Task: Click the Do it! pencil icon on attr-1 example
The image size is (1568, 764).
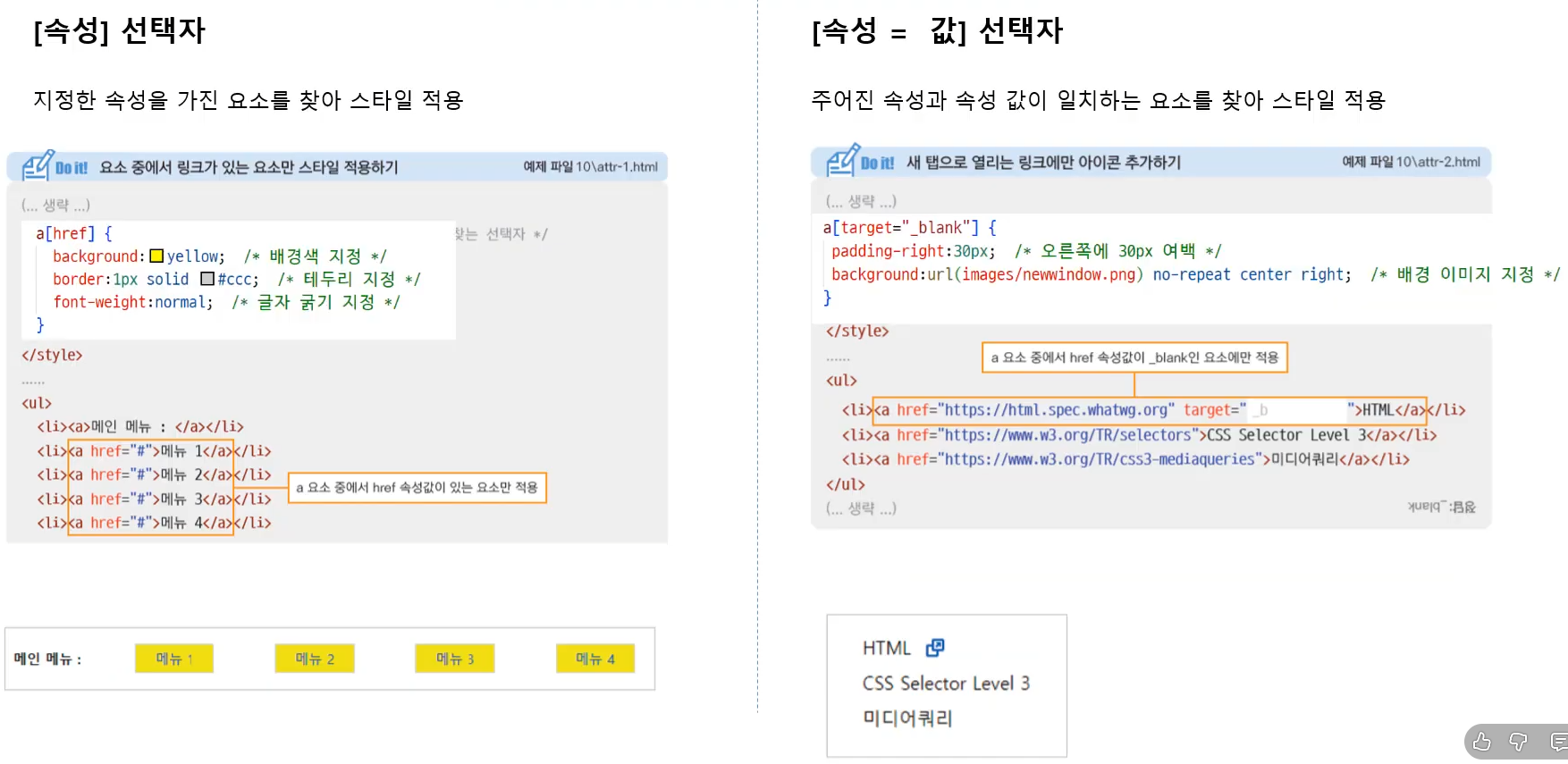Action: click(38, 166)
